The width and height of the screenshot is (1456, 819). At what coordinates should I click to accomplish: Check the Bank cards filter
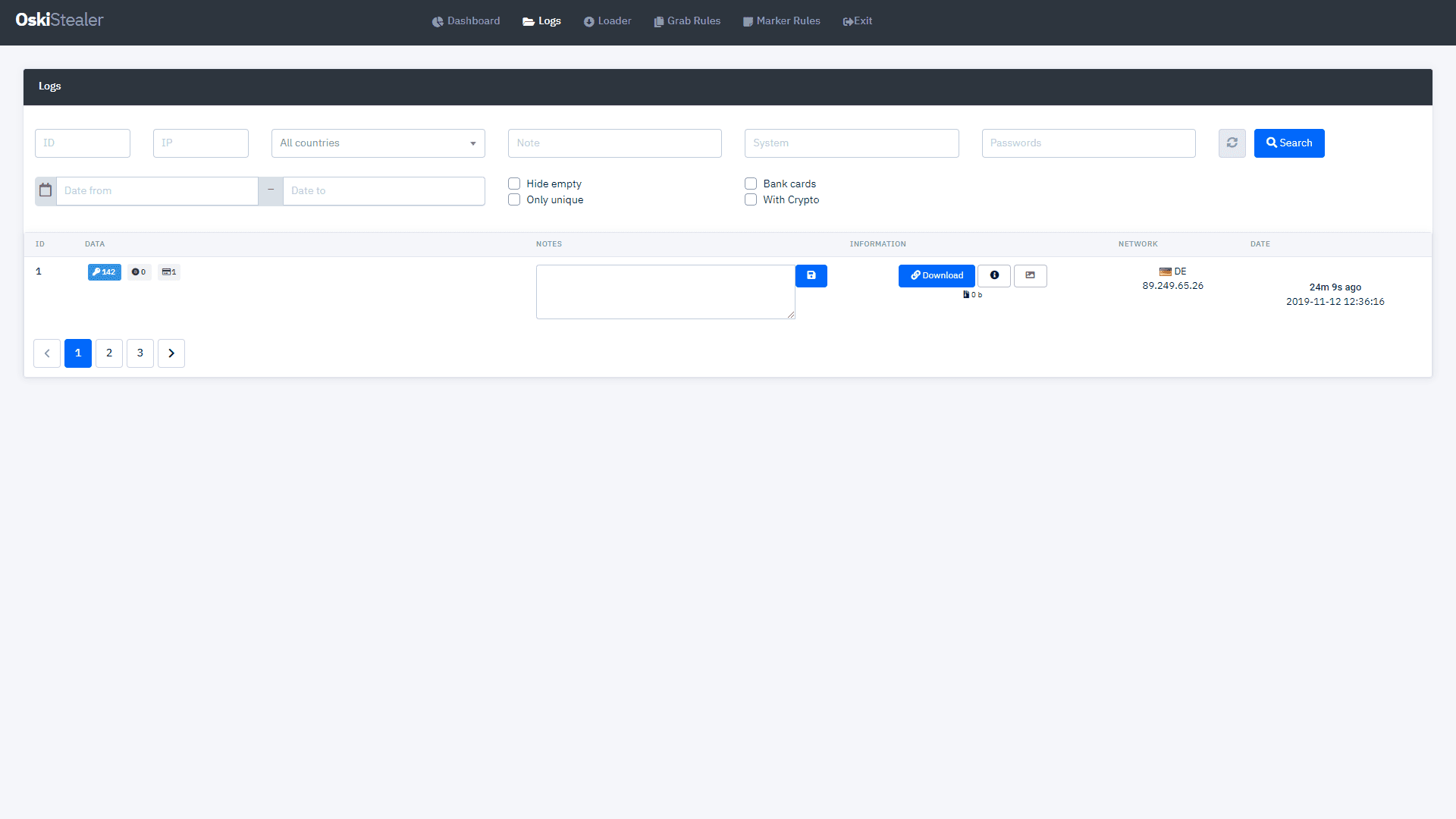[x=751, y=184]
